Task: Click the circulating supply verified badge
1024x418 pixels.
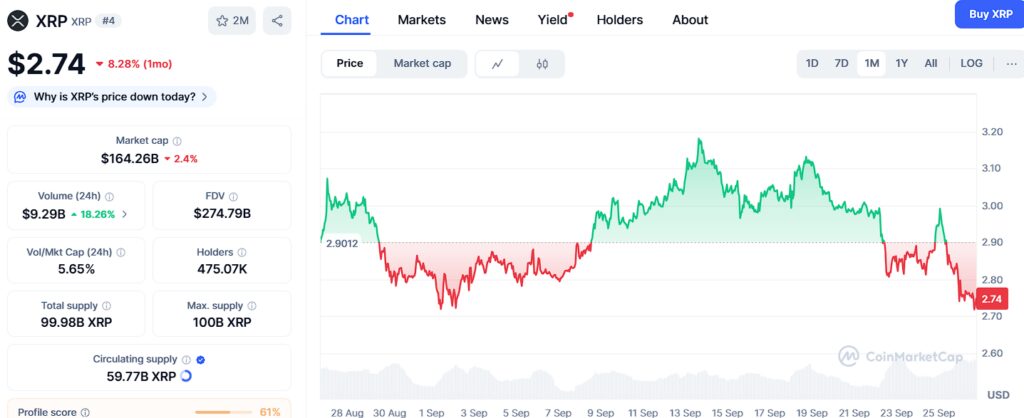Action: click(x=200, y=359)
